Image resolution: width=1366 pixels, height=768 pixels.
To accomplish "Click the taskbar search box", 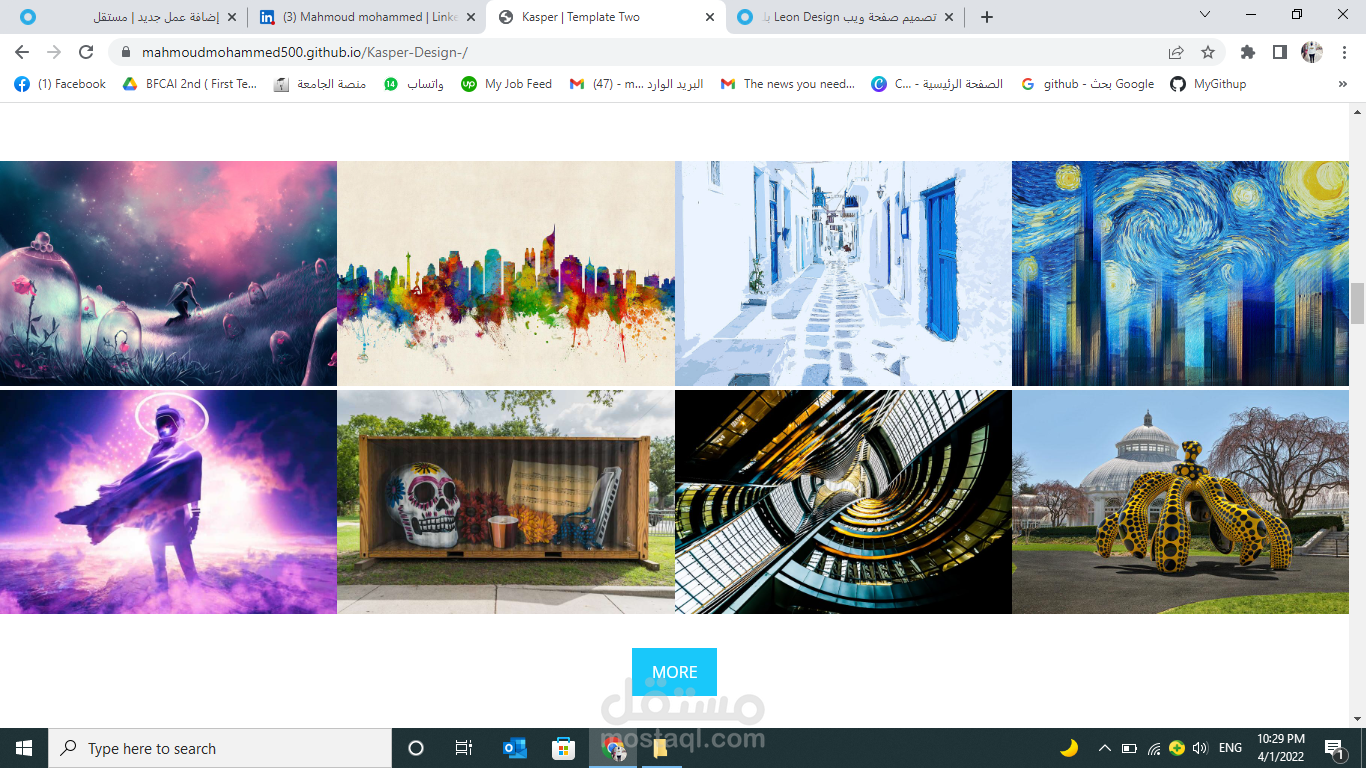I will tap(220, 748).
